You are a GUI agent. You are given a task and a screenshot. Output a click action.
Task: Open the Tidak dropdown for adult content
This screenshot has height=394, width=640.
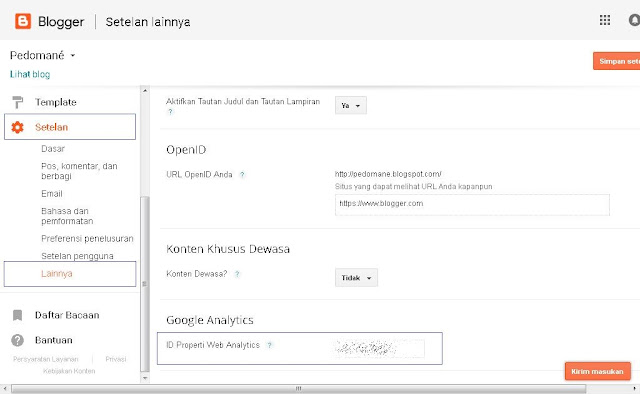click(356, 278)
